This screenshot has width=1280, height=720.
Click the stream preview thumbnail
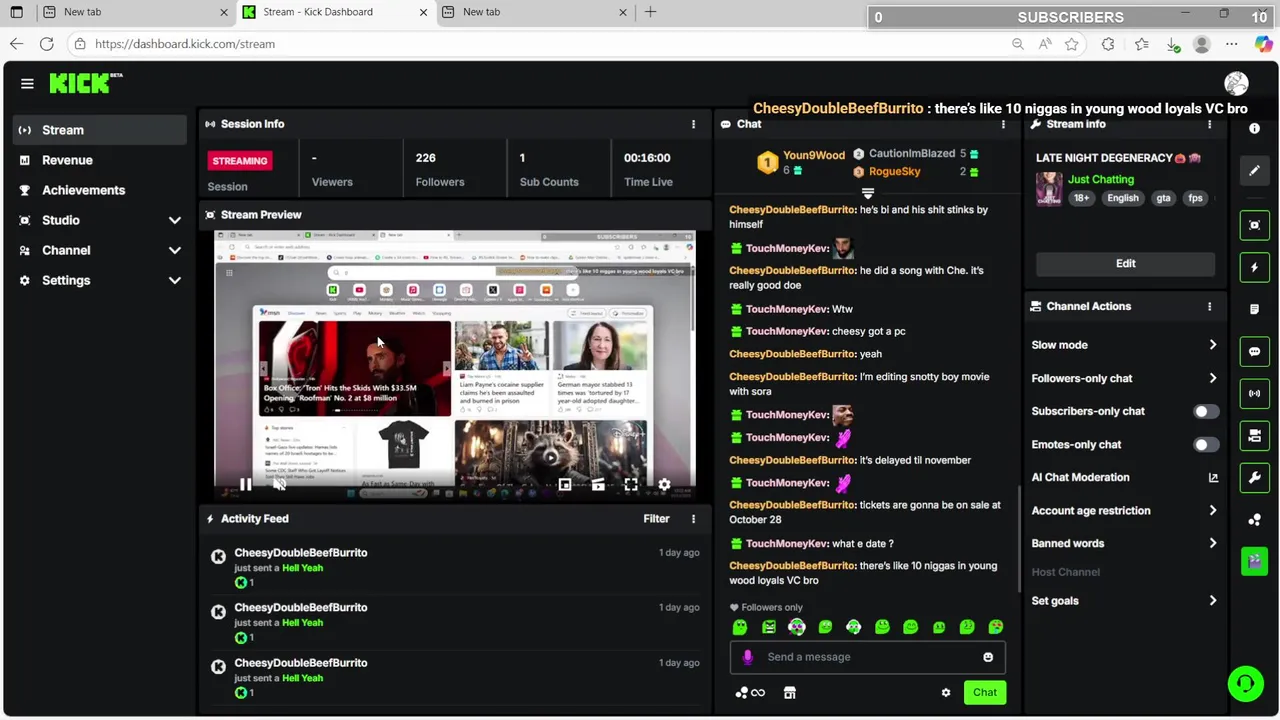coord(455,365)
